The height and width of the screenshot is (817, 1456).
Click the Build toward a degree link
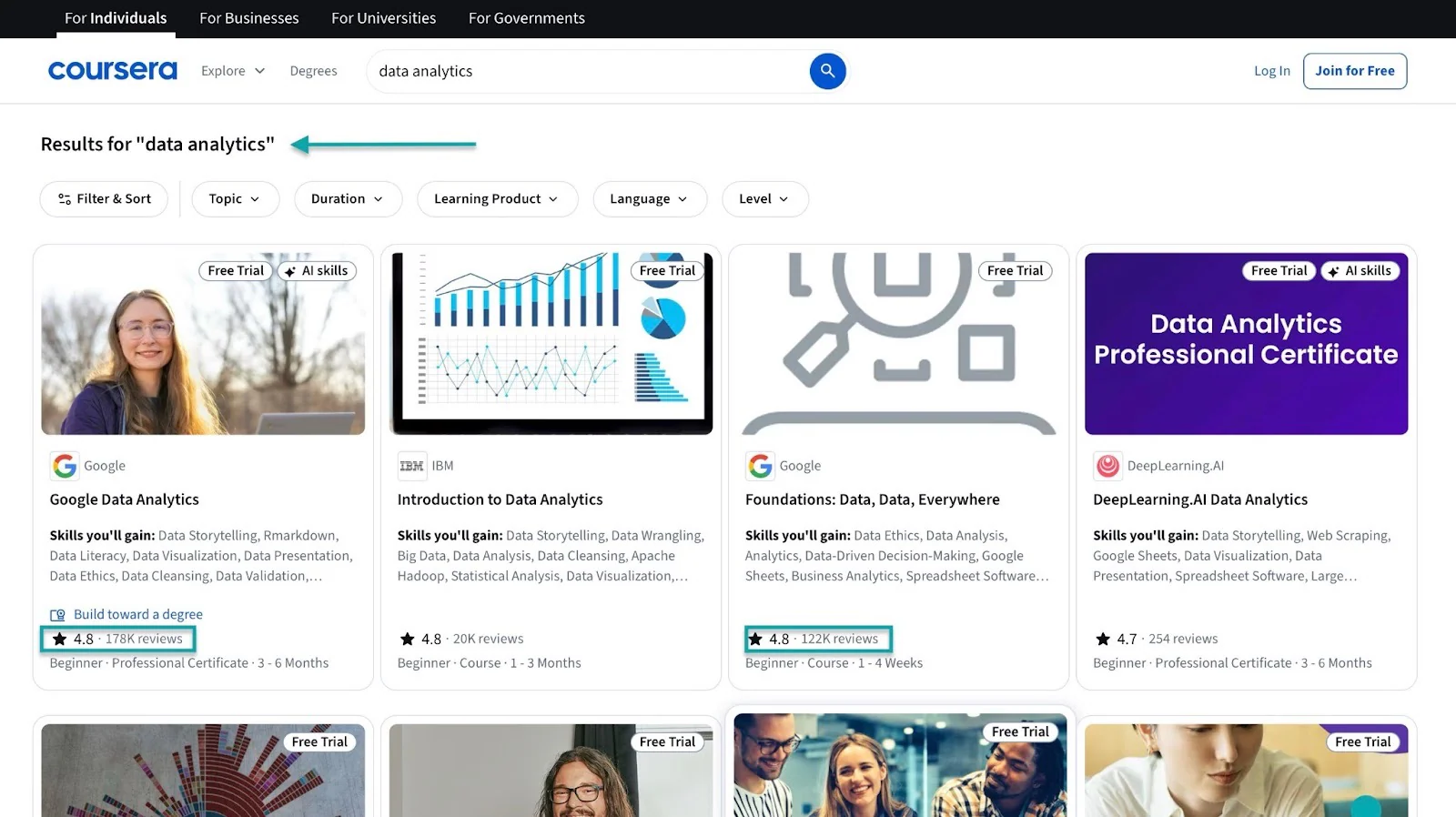pos(137,615)
